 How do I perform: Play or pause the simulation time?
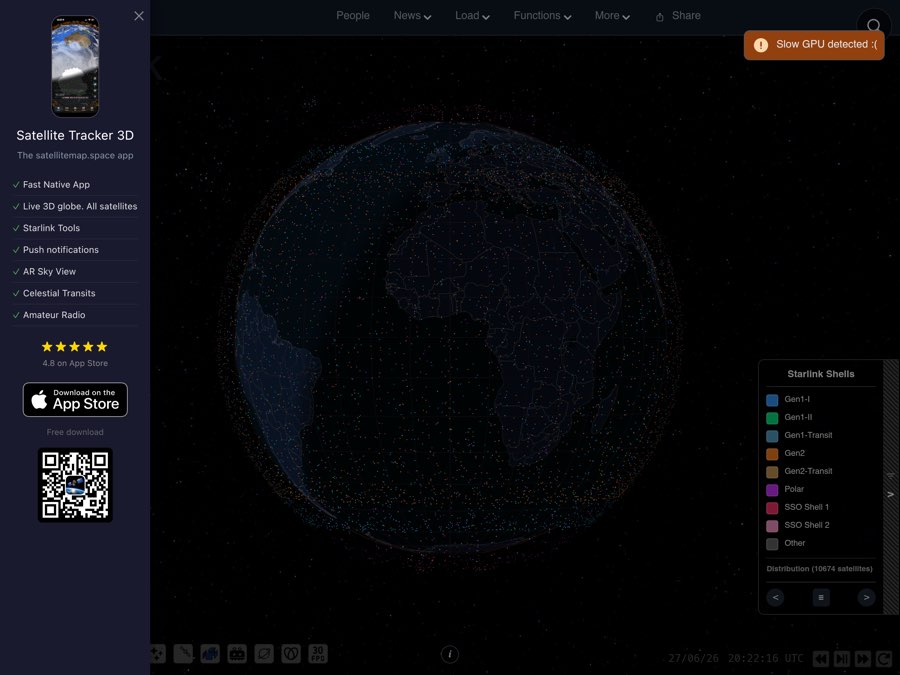842,658
